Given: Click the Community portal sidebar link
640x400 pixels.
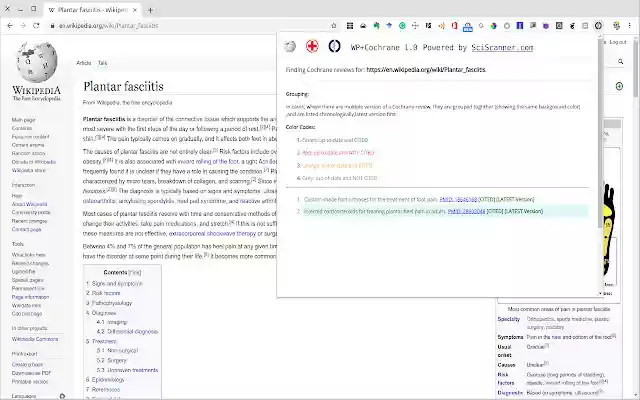Looking at the screenshot, I should (x=31, y=213).
